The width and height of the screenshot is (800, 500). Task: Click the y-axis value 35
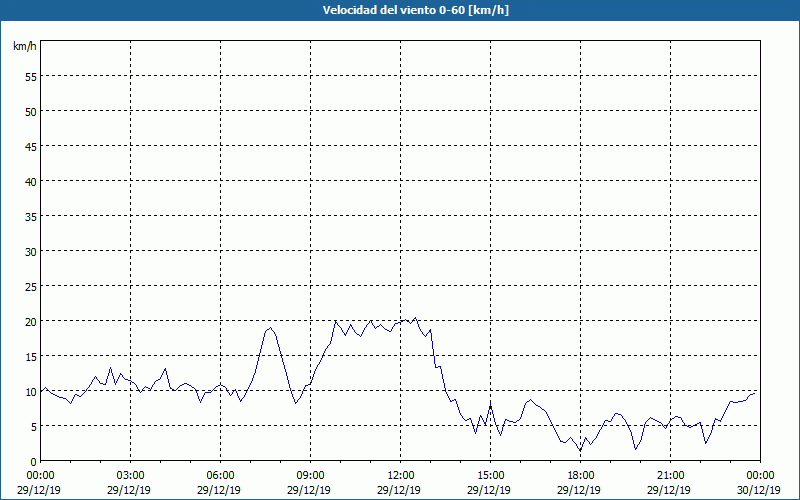[x=31, y=216]
